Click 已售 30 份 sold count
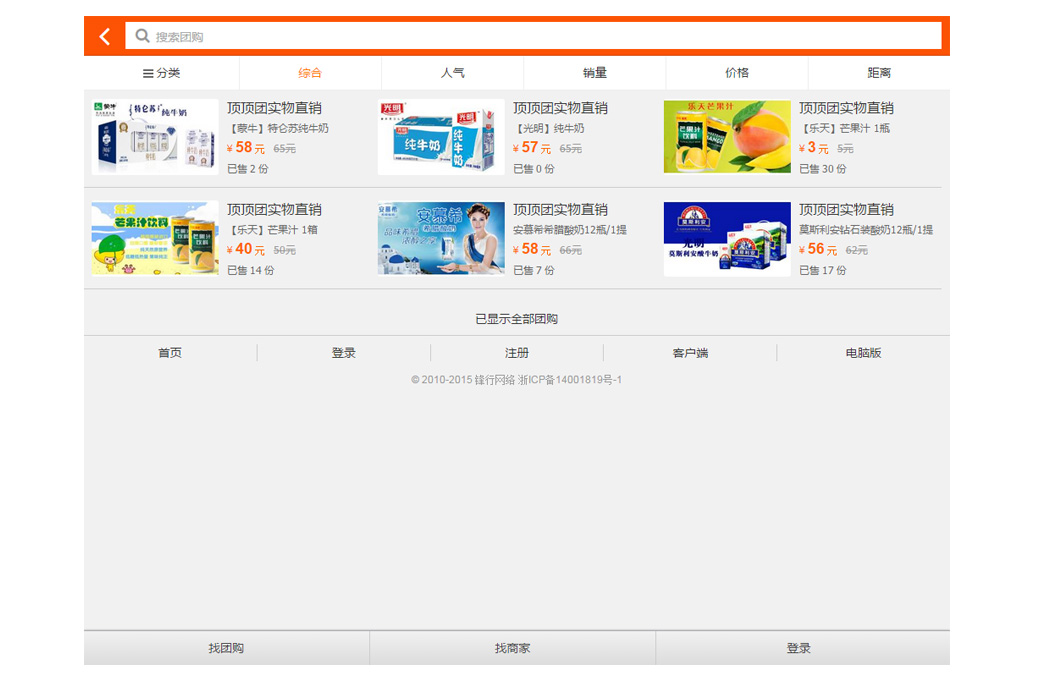The width and height of the screenshot is (1039, 690). coord(823,169)
